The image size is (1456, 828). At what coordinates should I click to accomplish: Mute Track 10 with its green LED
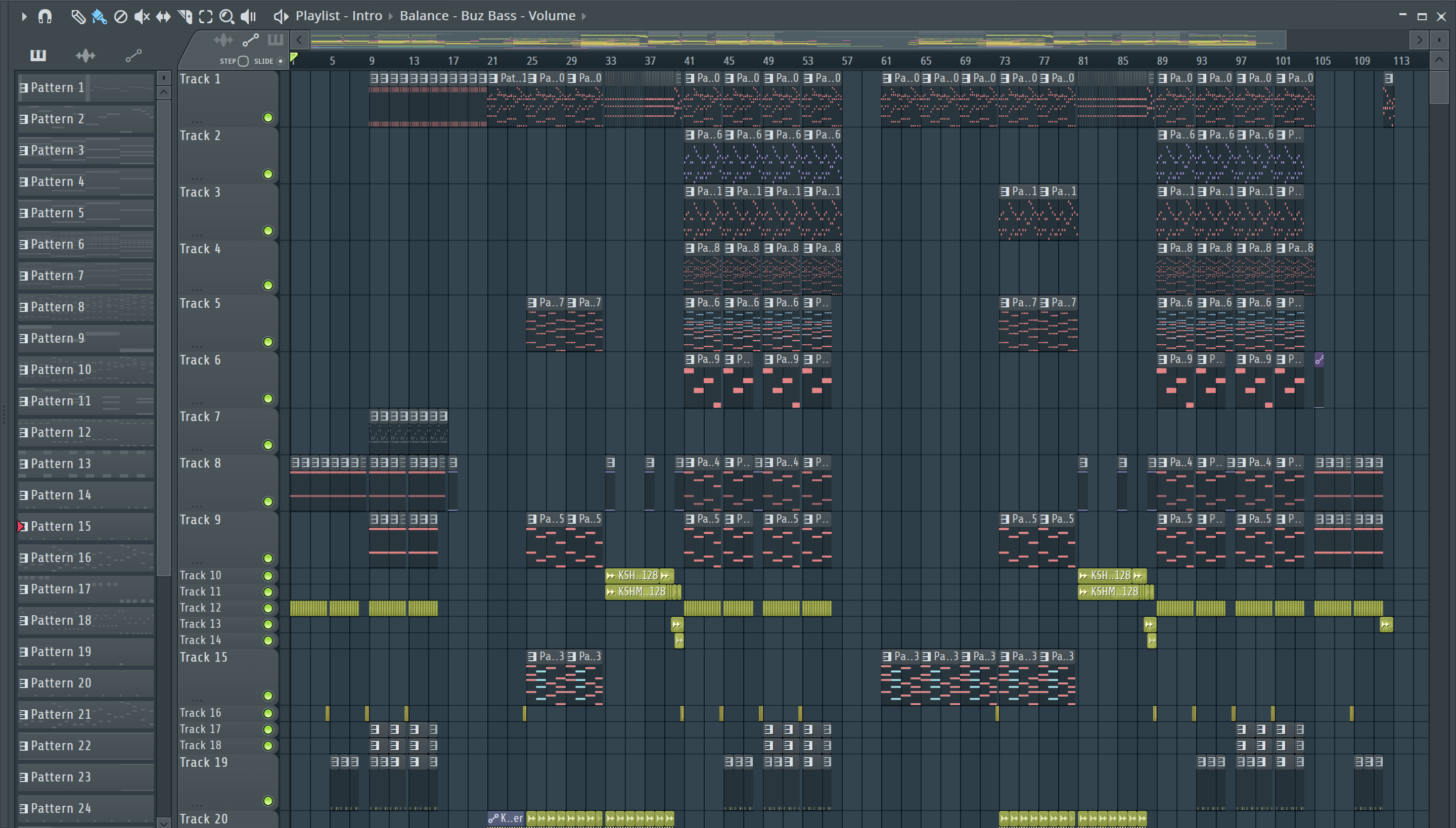pyautogui.click(x=268, y=575)
